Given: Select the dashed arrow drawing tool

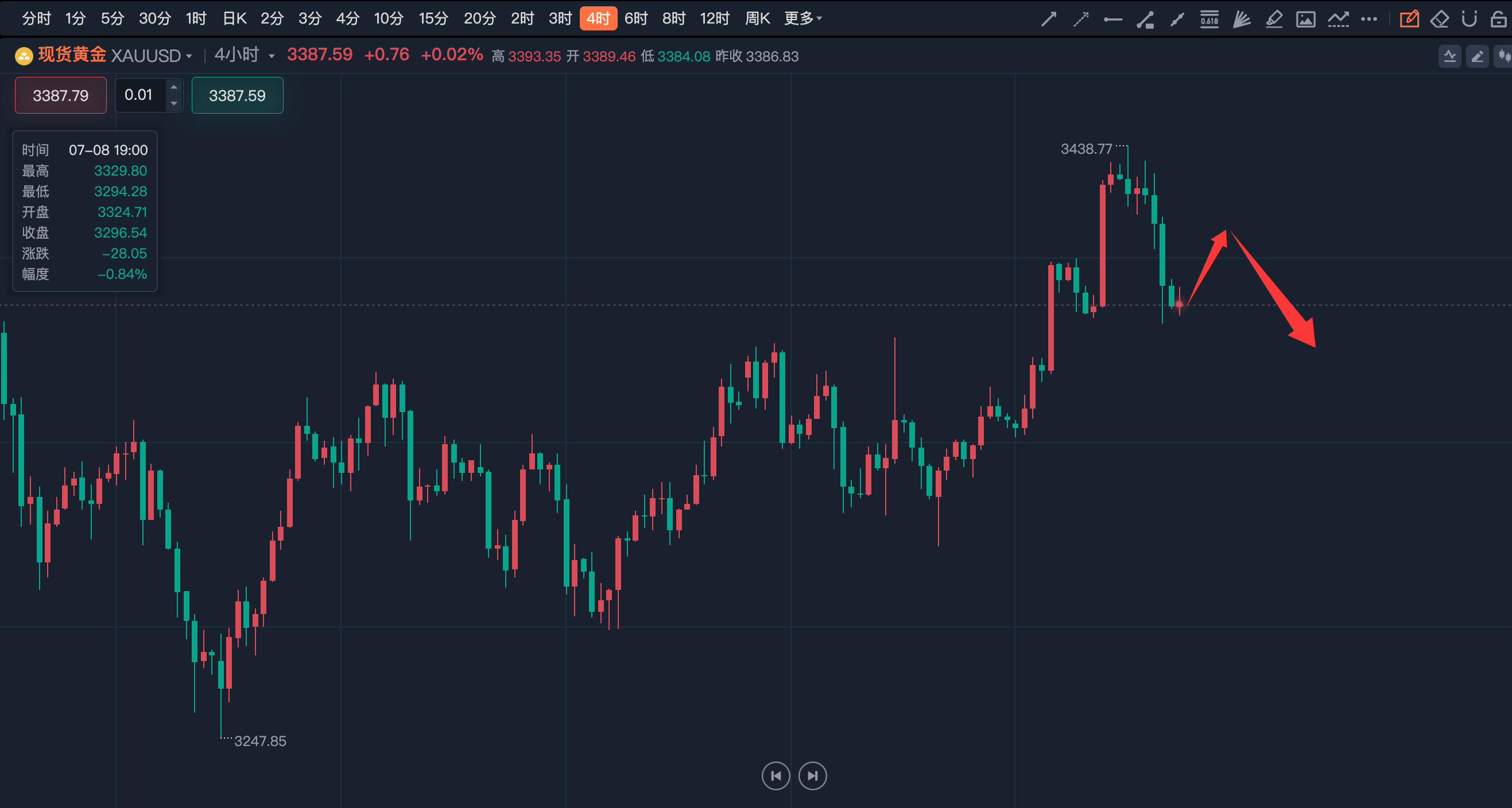Looking at the screenshot, I should (x=1080, y=20).
